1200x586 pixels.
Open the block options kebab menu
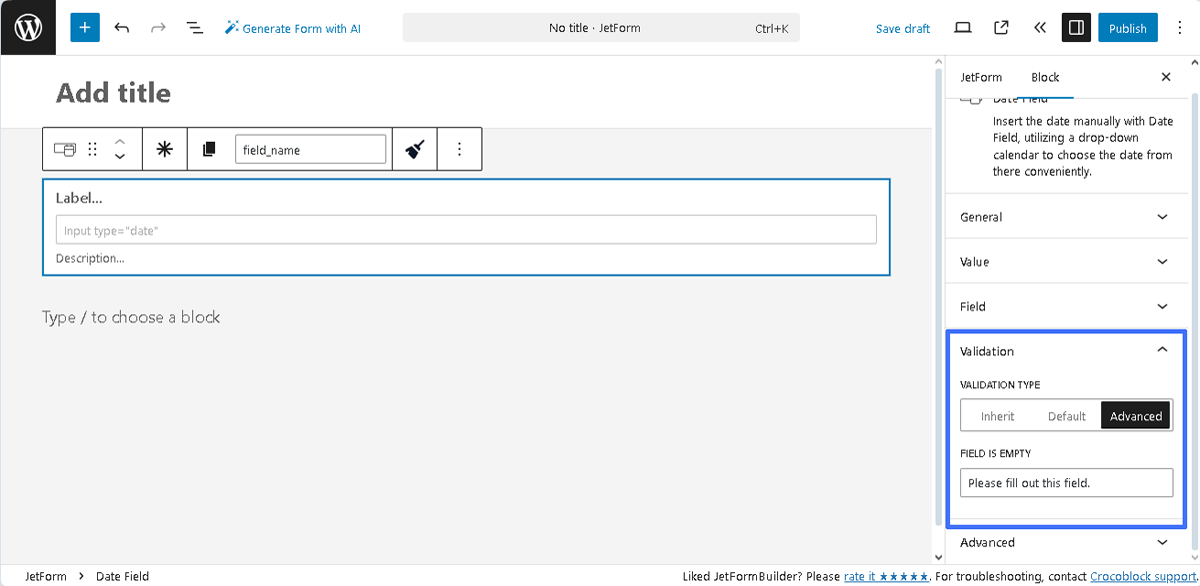pyautogui.click(x=459, y=148)
